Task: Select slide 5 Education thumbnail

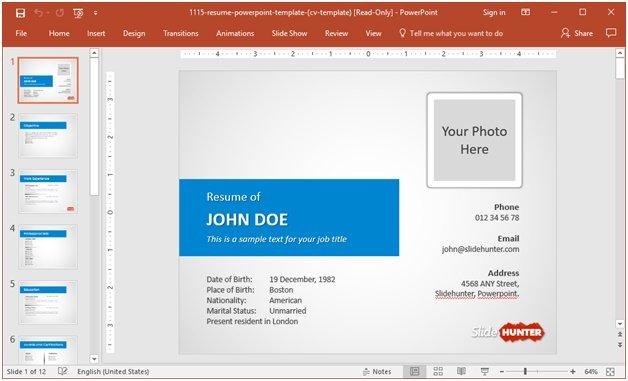Action: coord(48,302)
